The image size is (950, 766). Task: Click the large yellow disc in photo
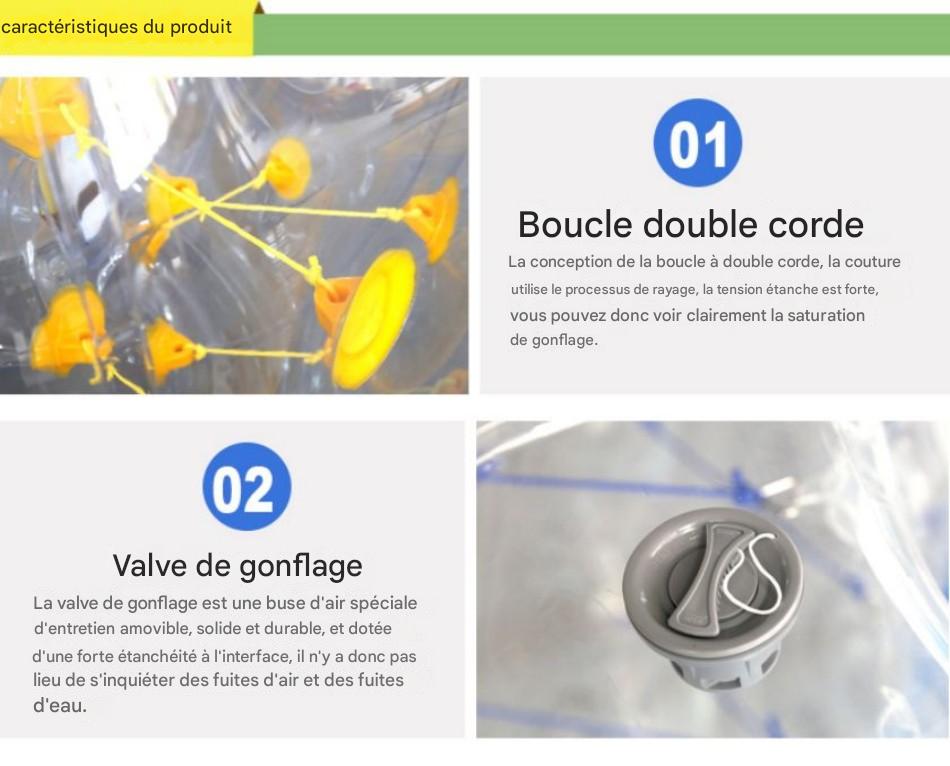(x=373, y=318)
